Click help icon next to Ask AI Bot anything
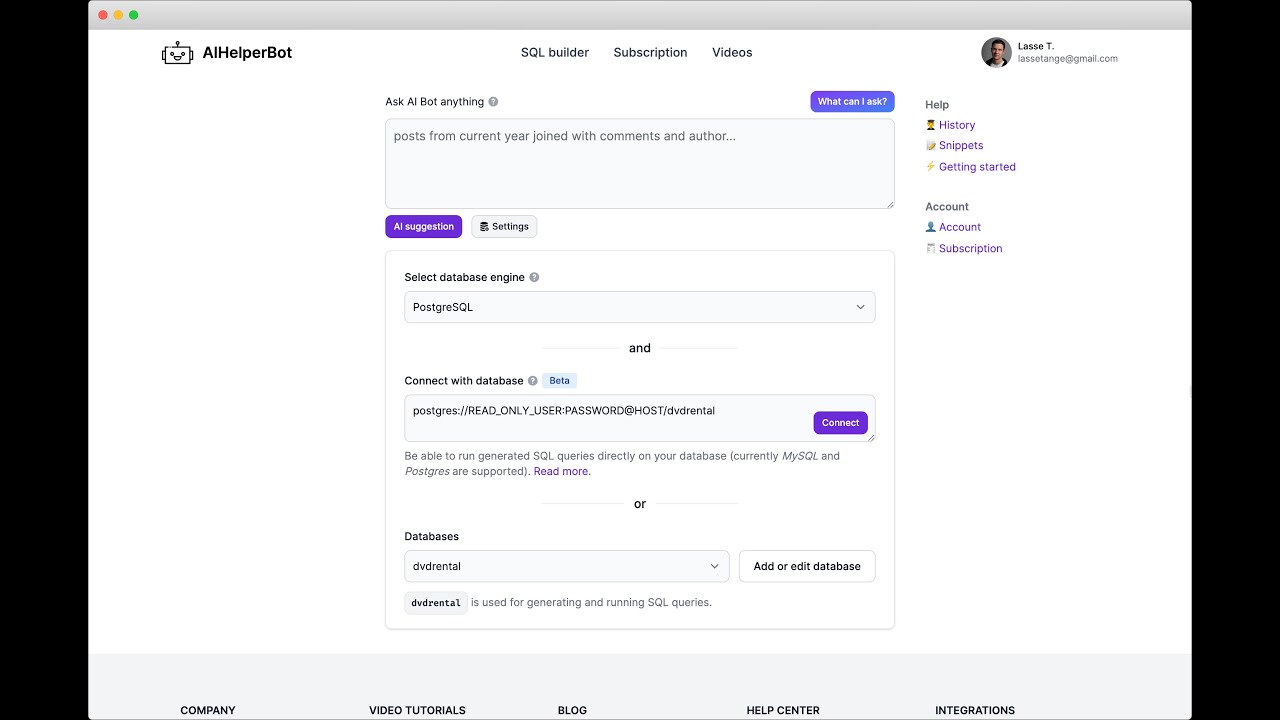 493,102
